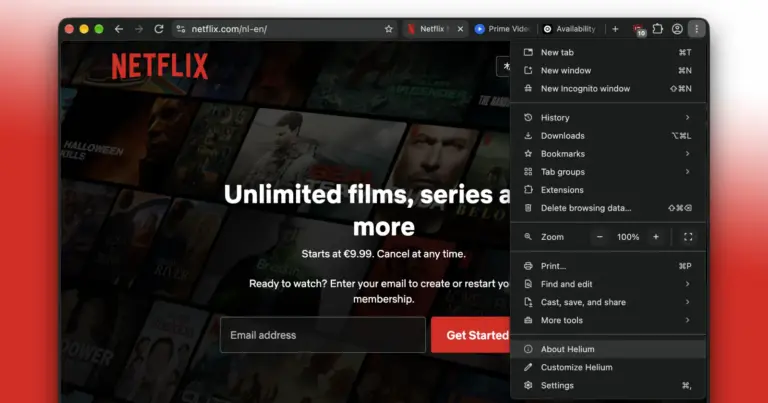Open the extension icon with badge 10
Screen dimensions: 768x403
(639, 30)
